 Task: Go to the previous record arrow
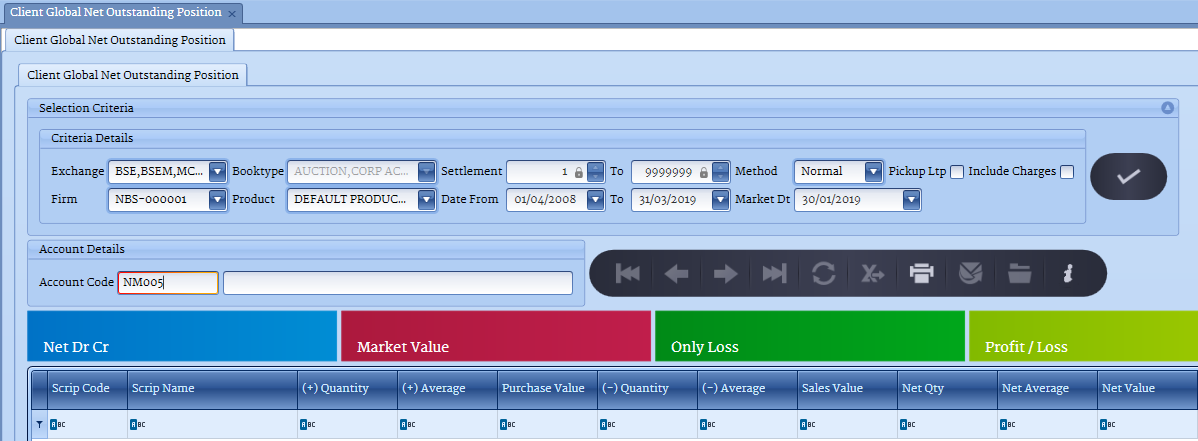(677, 273)
